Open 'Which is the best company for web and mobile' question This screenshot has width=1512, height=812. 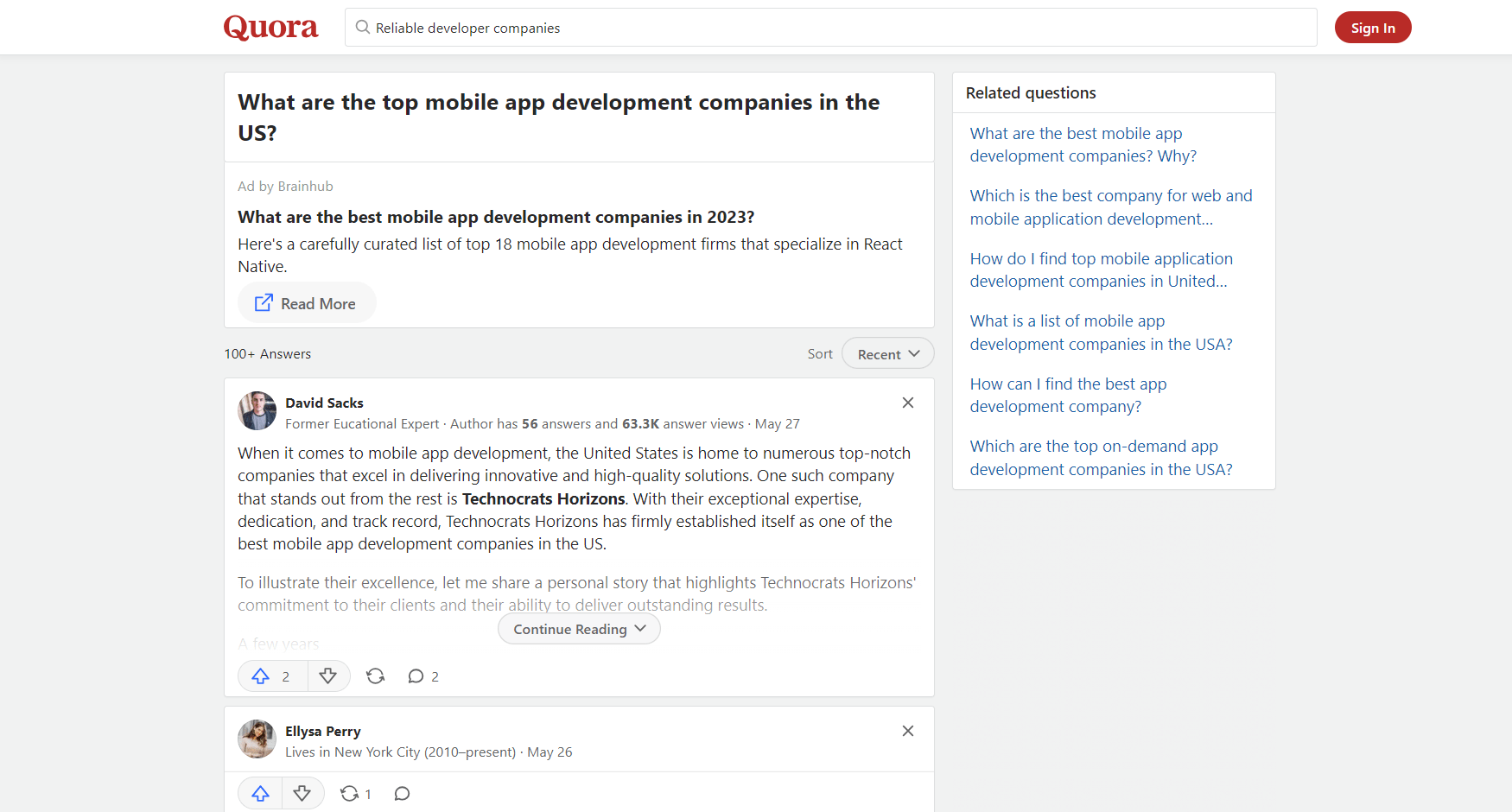(x=1111, y=207)
